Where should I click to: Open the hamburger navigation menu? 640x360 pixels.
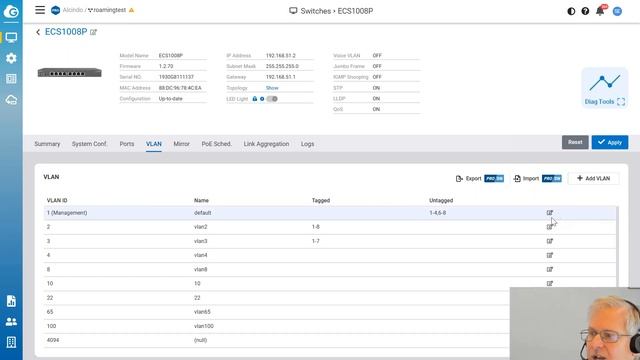pos(40,10)
